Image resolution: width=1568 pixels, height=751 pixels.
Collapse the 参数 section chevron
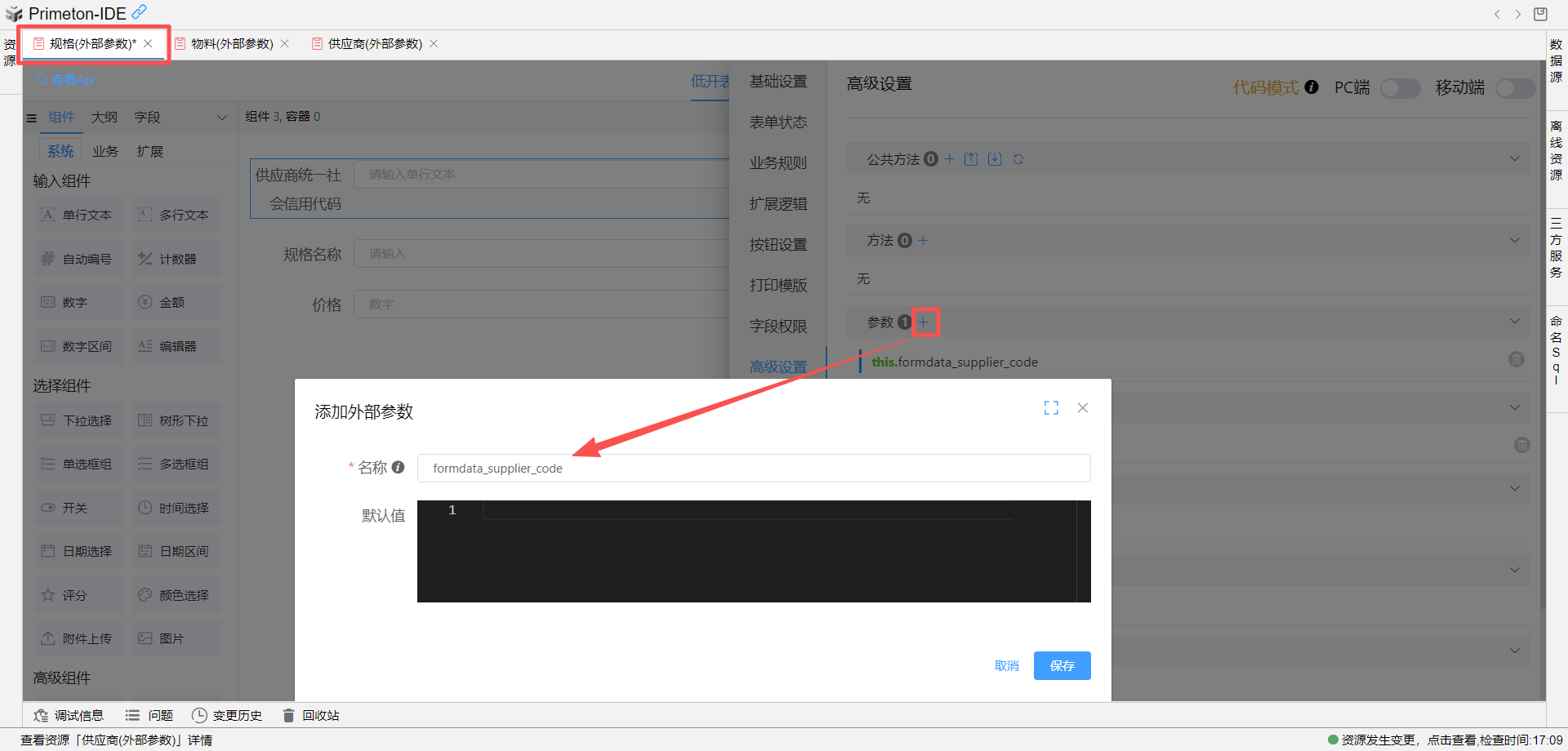[x=1515, y=322]
